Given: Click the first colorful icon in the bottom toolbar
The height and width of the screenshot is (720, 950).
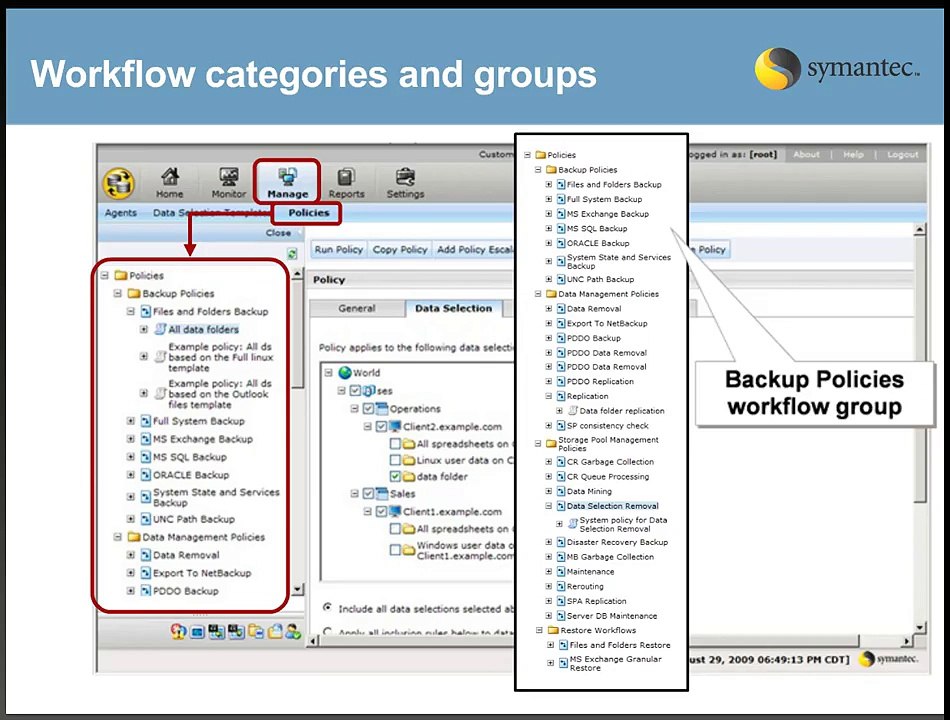Looking at the screenshot, I should click(178, 632).
